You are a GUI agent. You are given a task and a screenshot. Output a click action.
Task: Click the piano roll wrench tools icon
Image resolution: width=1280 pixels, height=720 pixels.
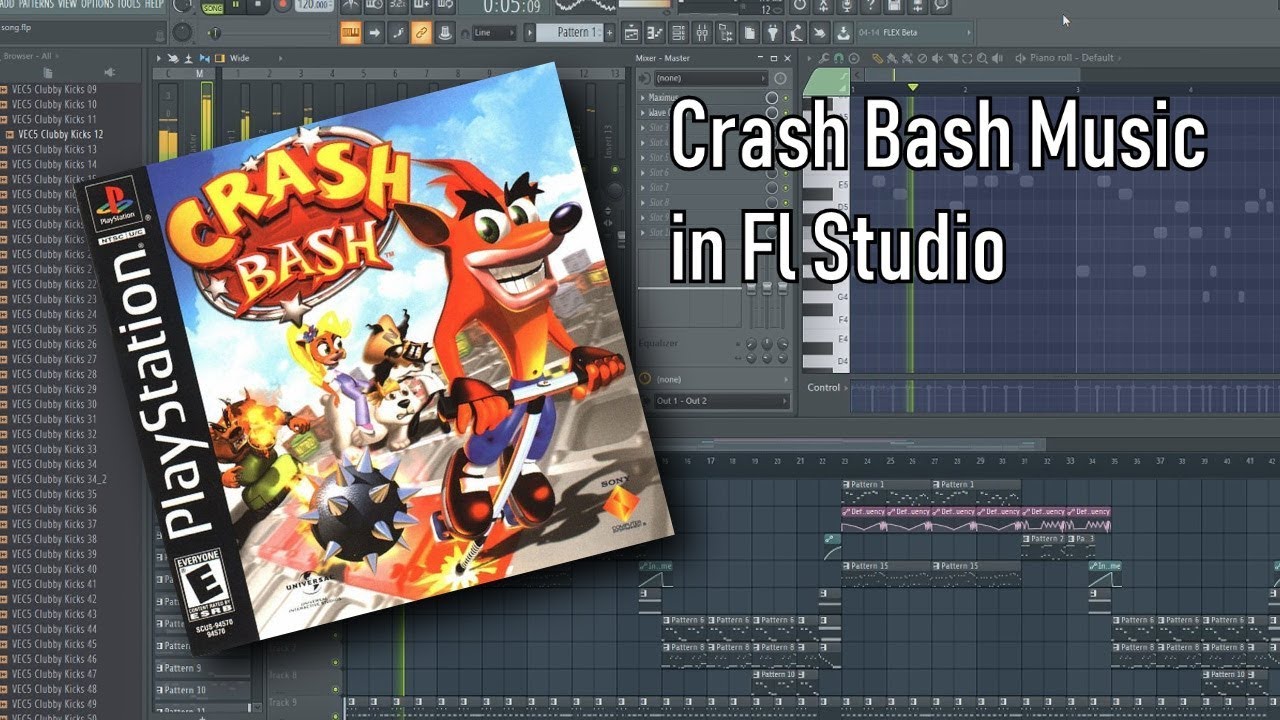point(824,58)
